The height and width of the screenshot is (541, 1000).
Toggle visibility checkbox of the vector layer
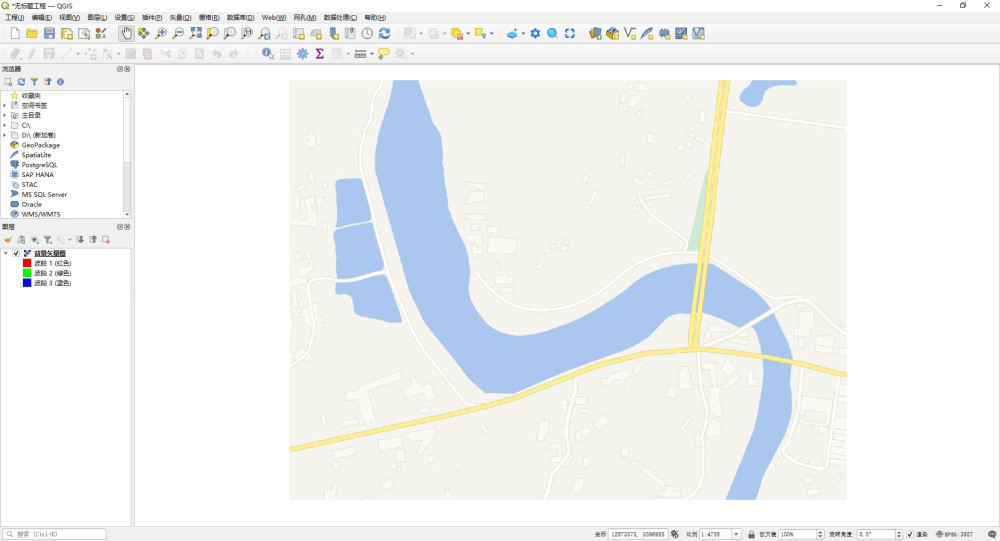tap(16, 253)
